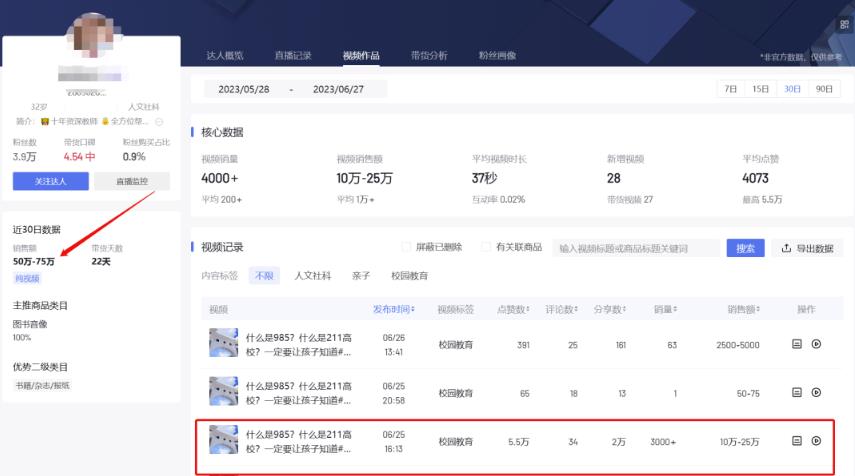Play the 06/25 16:13 video

(816, 440)
